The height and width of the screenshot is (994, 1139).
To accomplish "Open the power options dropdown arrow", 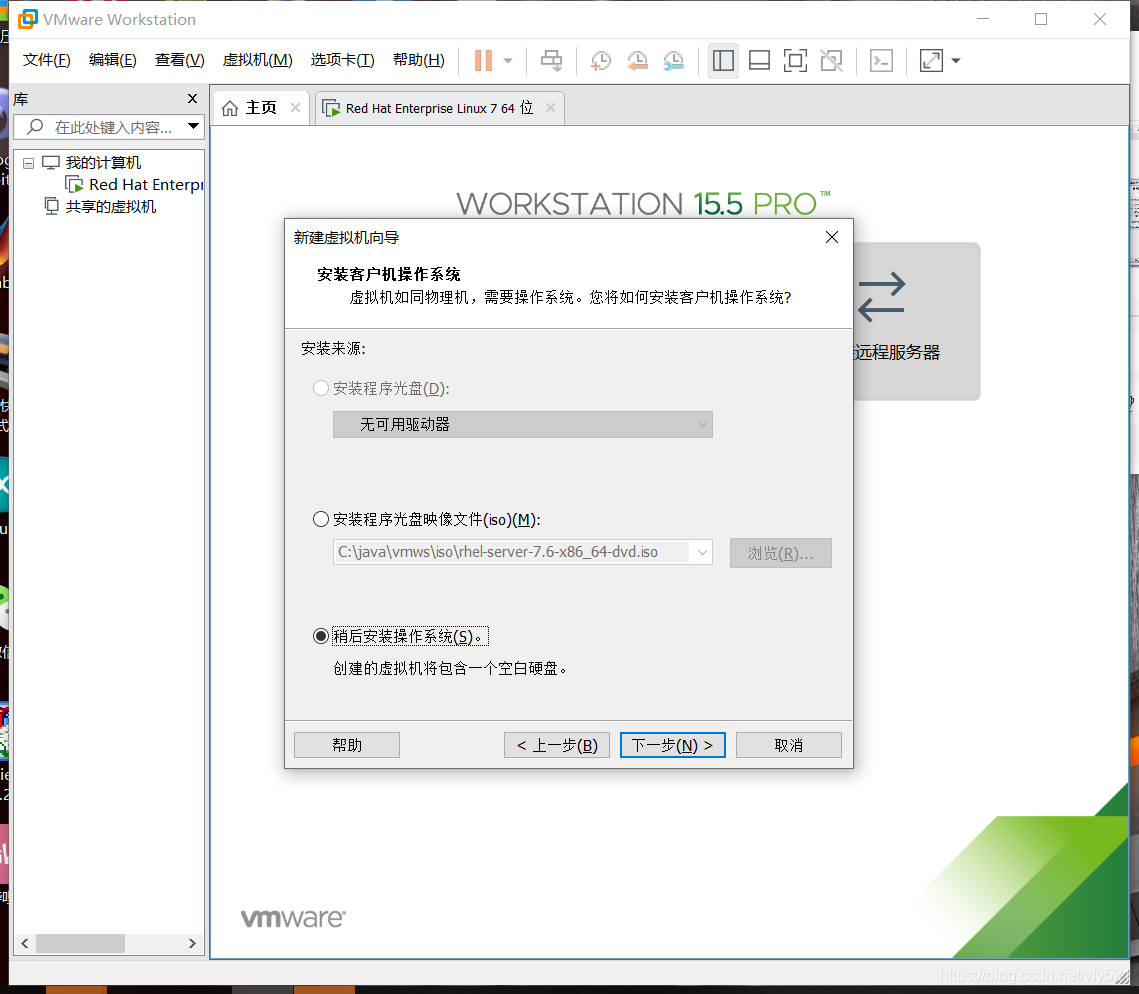I will click(508, 61).
